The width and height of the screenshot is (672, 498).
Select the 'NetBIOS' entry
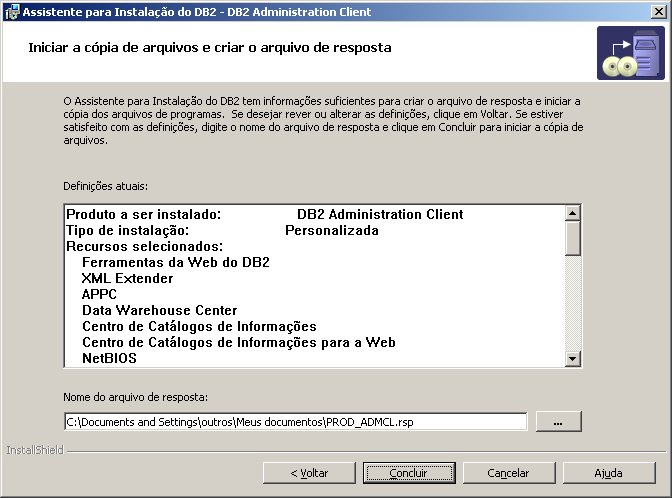(109, 358)
